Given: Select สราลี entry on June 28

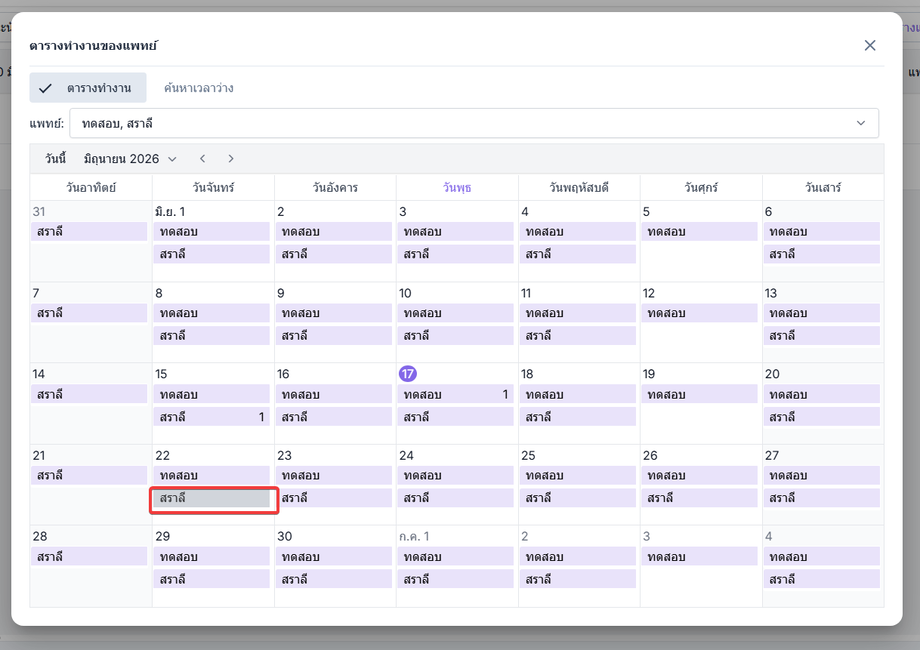Looking at the screenshot, I should [x=89, y=556].
